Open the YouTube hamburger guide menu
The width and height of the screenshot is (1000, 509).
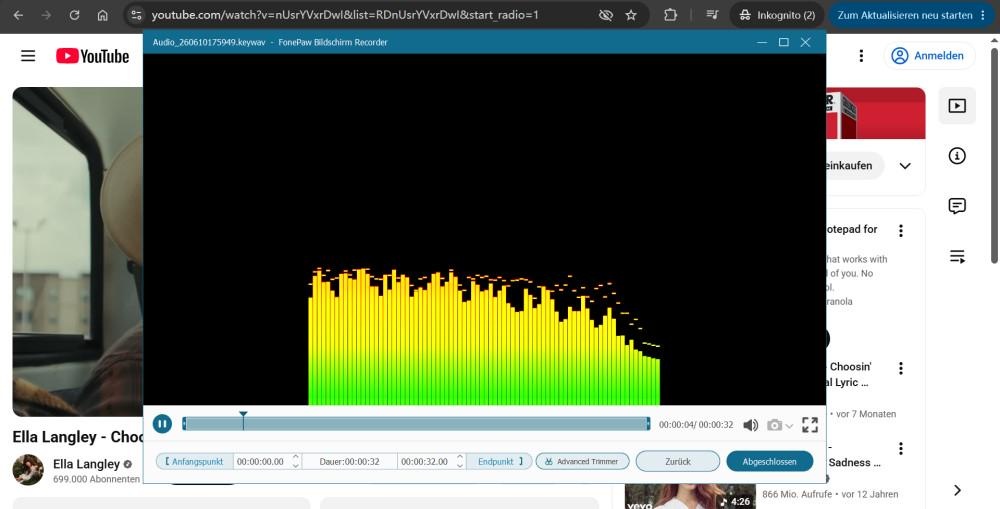28,55
